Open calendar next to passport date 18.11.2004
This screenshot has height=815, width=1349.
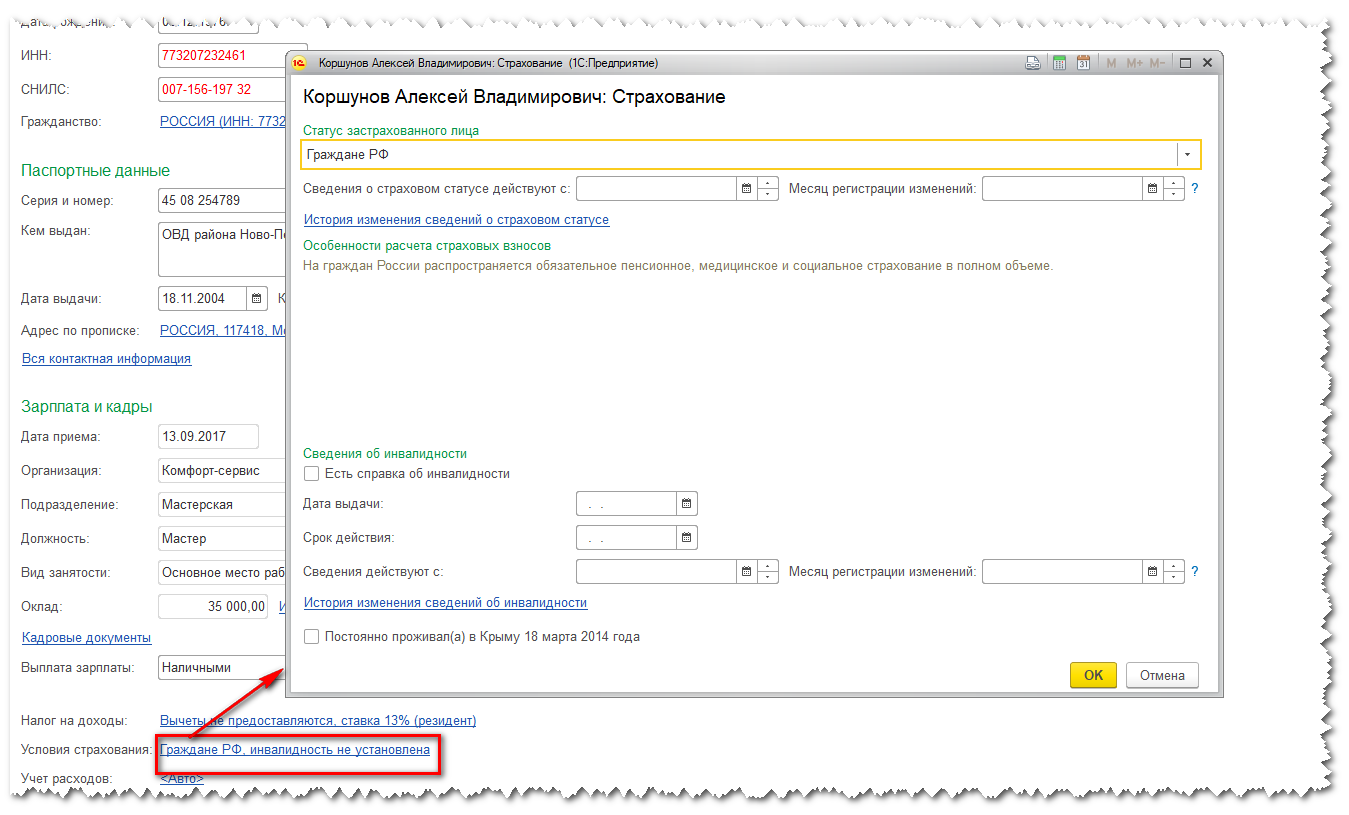(257, 298)
